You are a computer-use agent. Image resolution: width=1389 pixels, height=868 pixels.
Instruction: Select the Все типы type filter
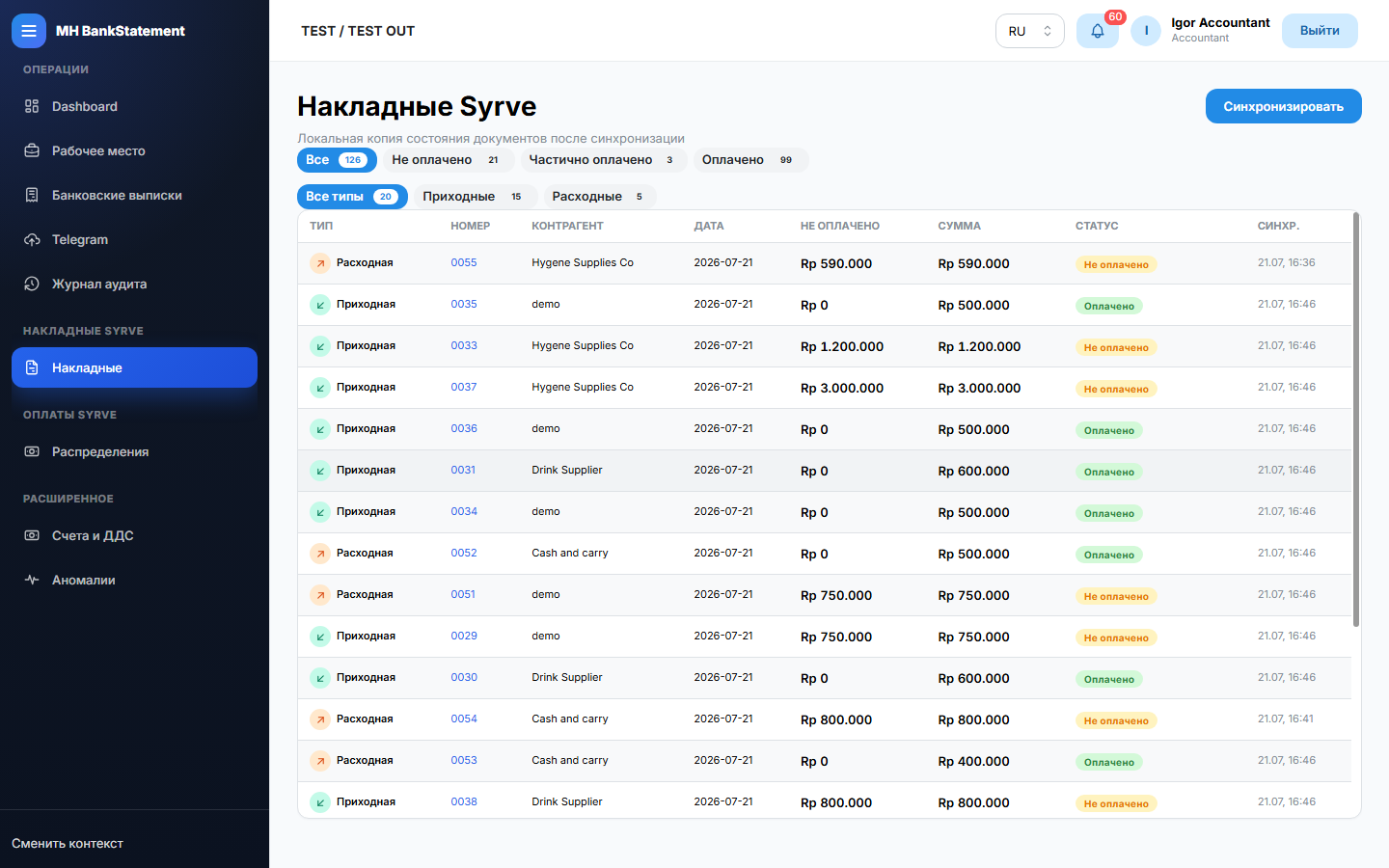(x=352, y=197)
